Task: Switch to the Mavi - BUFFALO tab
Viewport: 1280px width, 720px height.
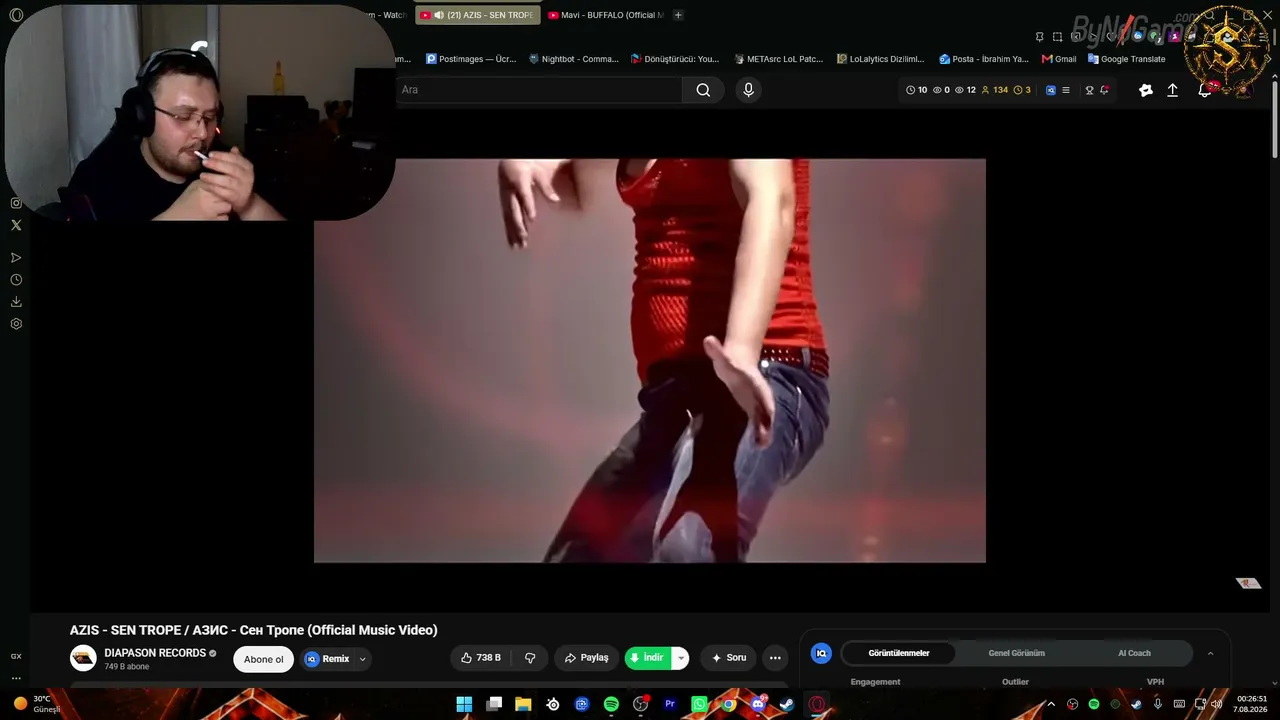Action: tap(606, 15)
